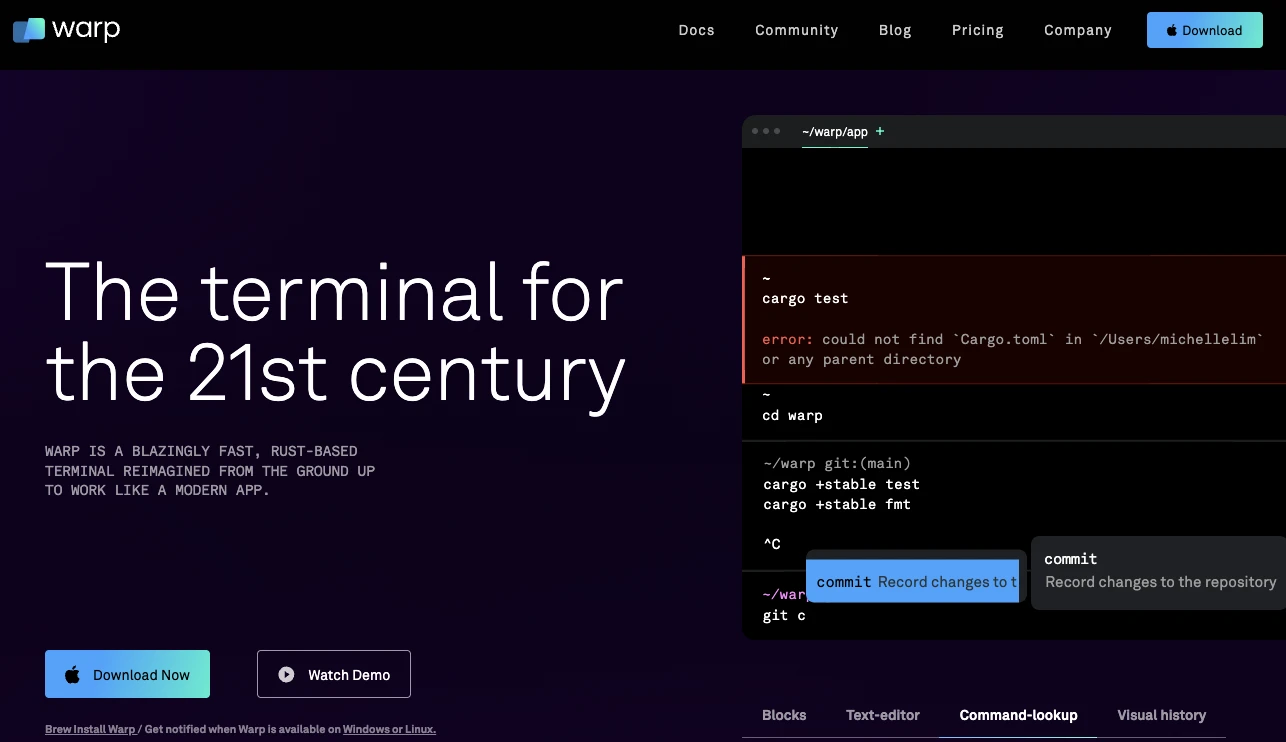Click the 'git c' command input line
1286x742 pixels.
click(784, 616)
